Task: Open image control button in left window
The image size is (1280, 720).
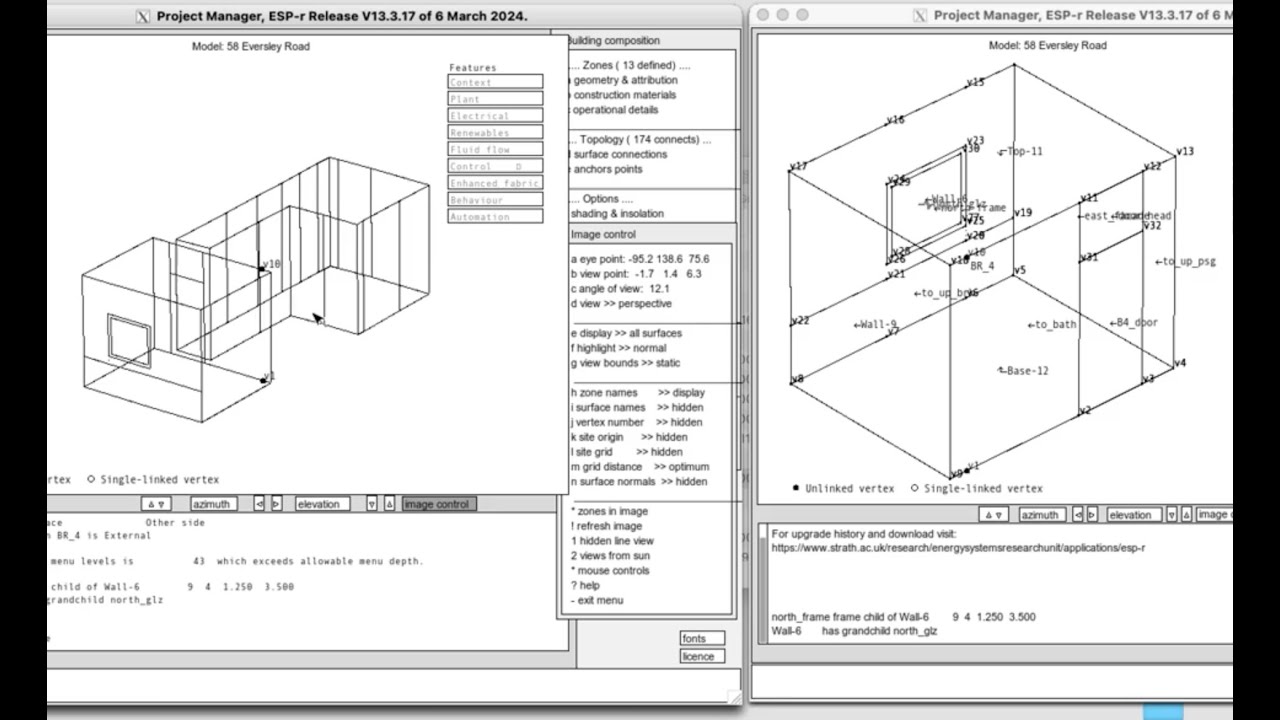Action: [x=437, y=504]
